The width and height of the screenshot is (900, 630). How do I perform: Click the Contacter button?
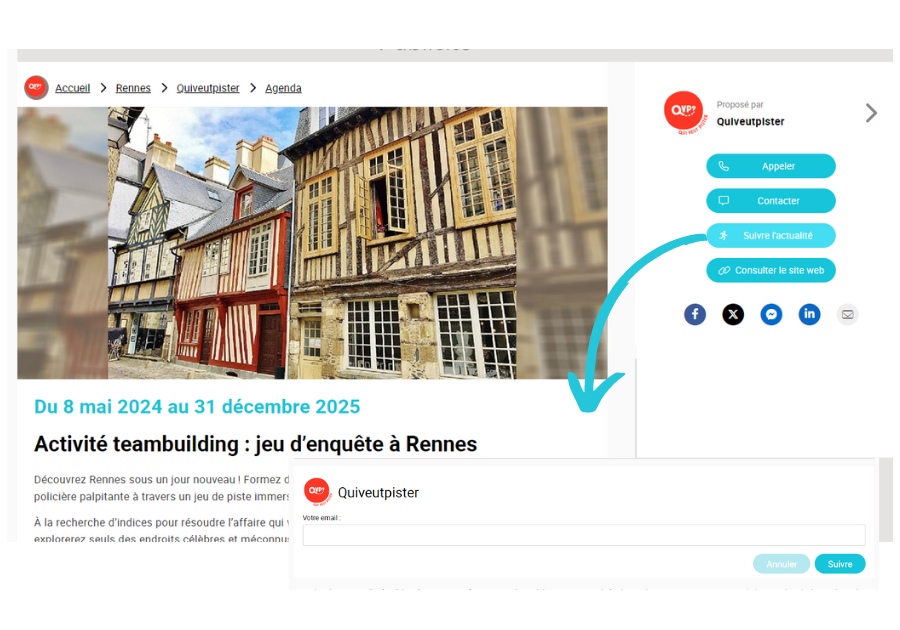pos(771,201)
